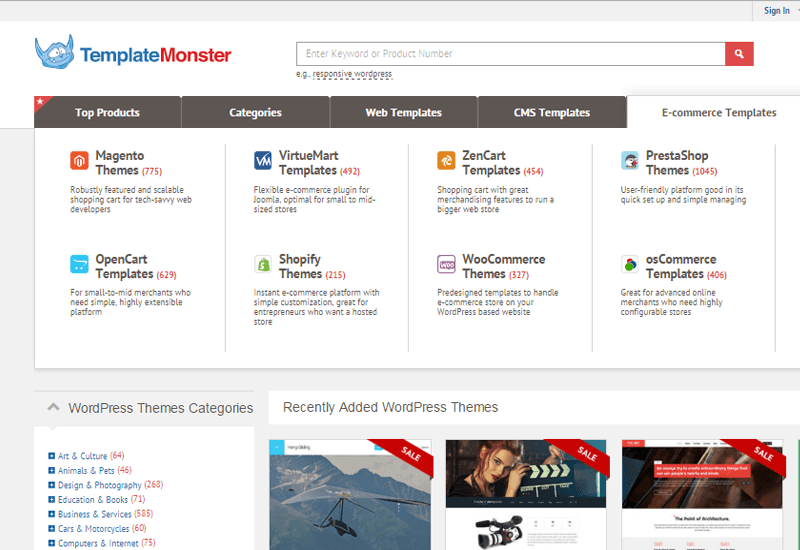
Task: Click Cars & Motorcycles category link
Action: tap(93, 529)
